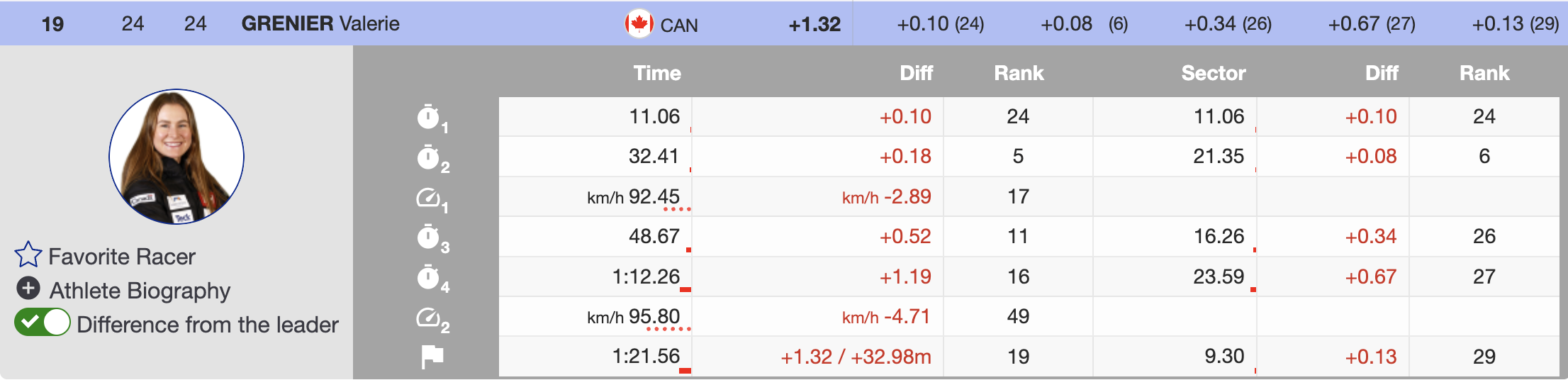
Task: Click the Favorite Racer star icon
Action: pyautogui.click(x=28, y=255)
